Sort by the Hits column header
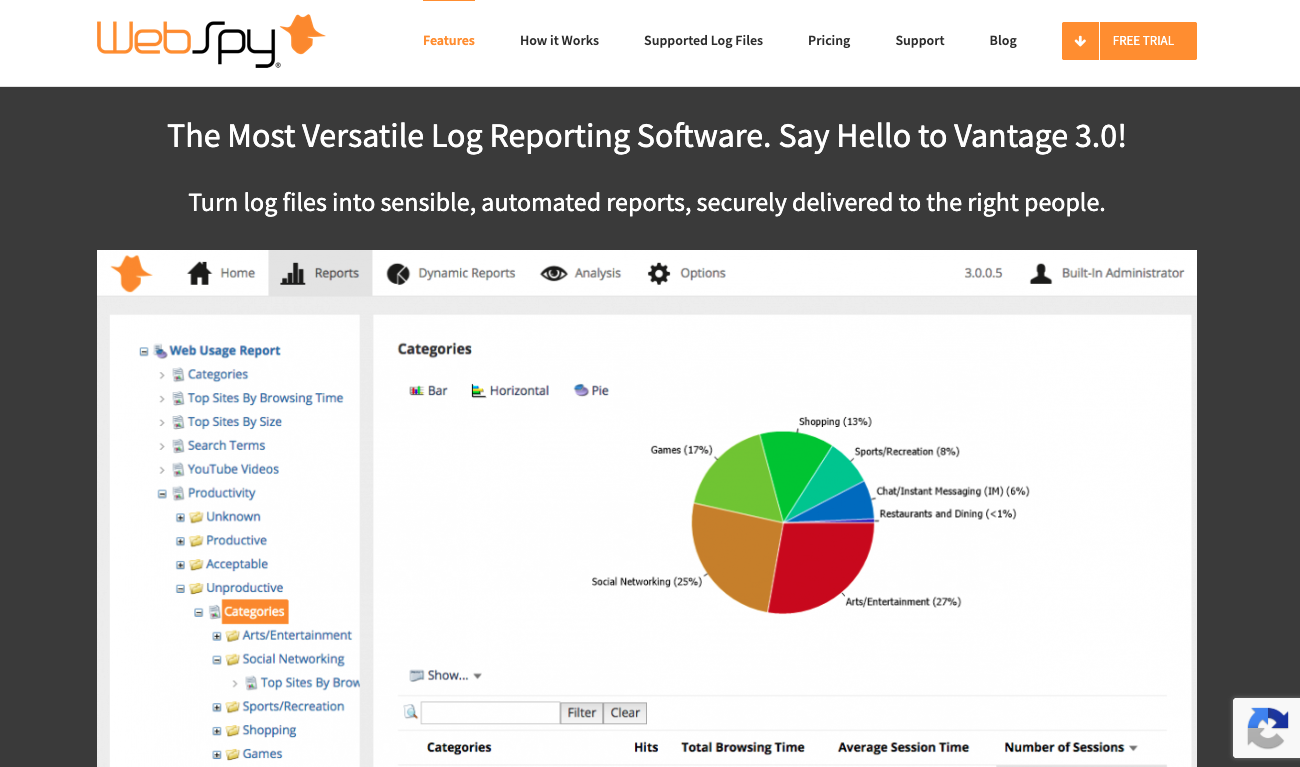The height and width of the screenshot is (767, 1300). (x=646, y=747)
